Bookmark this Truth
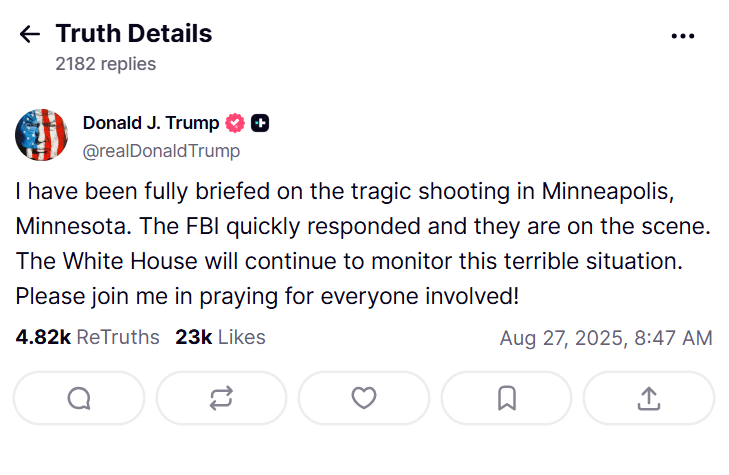Screen dimensions: 729x475 [x=506, y=398]
